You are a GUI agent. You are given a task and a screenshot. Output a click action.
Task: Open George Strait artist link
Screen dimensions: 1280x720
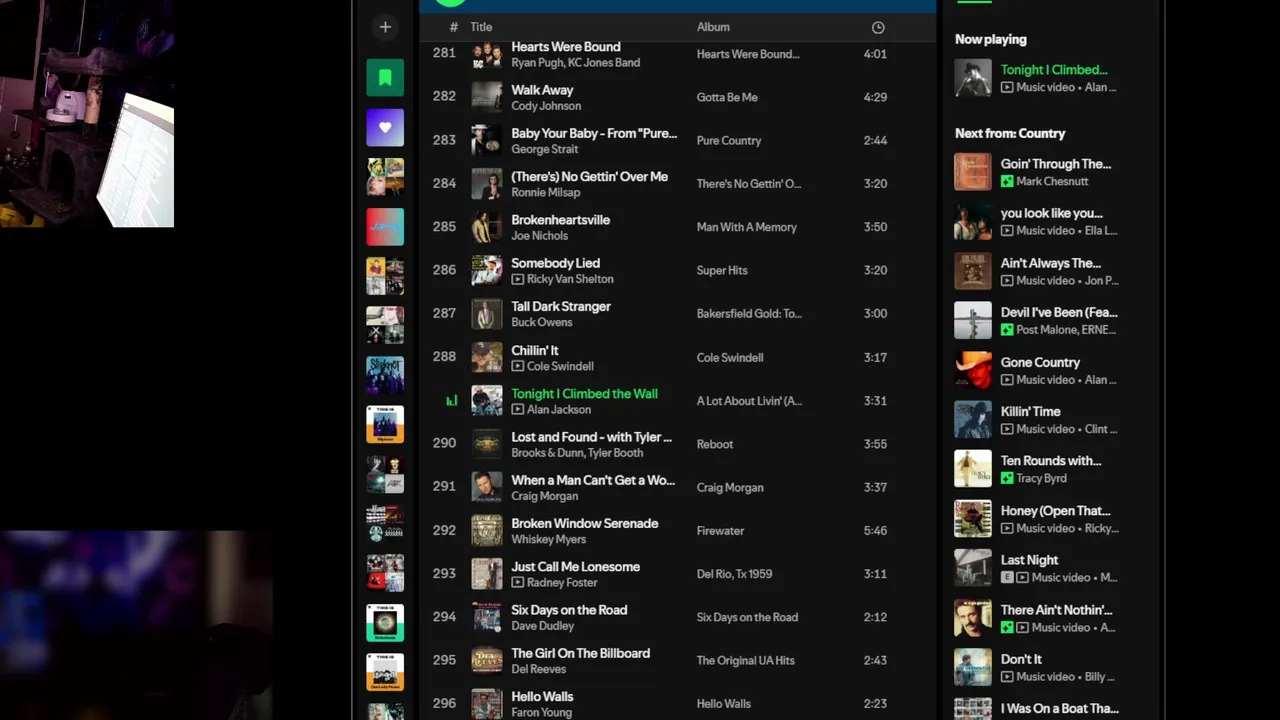545,149
